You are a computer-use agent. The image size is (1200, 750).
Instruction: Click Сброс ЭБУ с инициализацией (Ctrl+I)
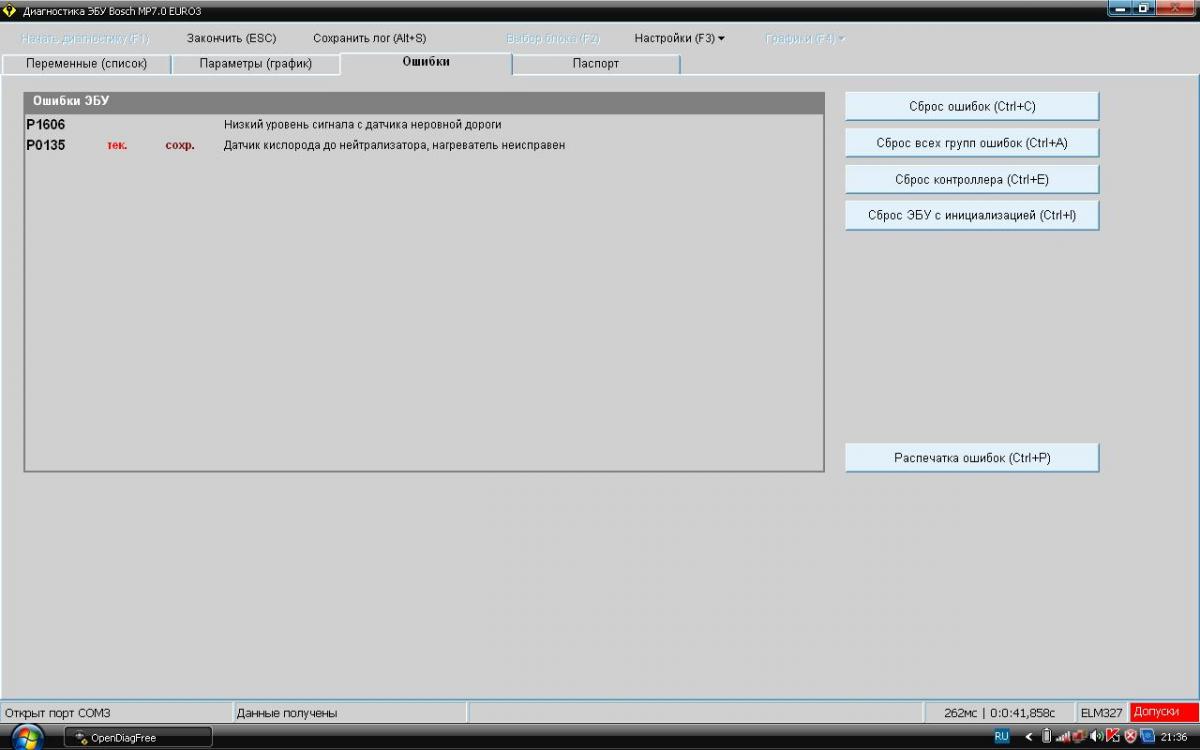pos(972,215)
